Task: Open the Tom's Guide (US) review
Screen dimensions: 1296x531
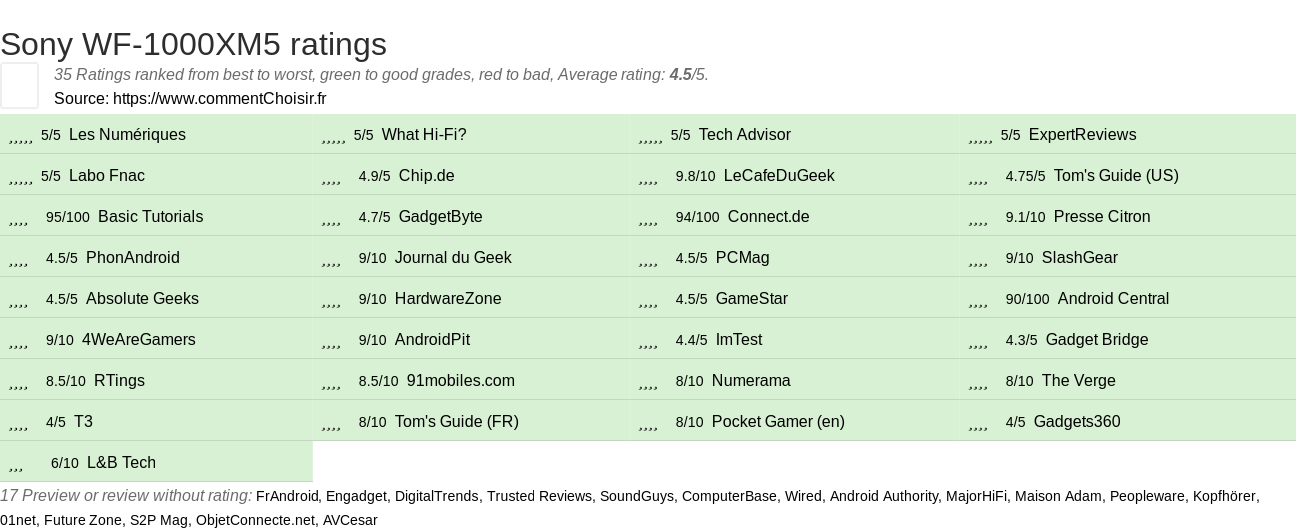Action: (x=1116, y=176)
